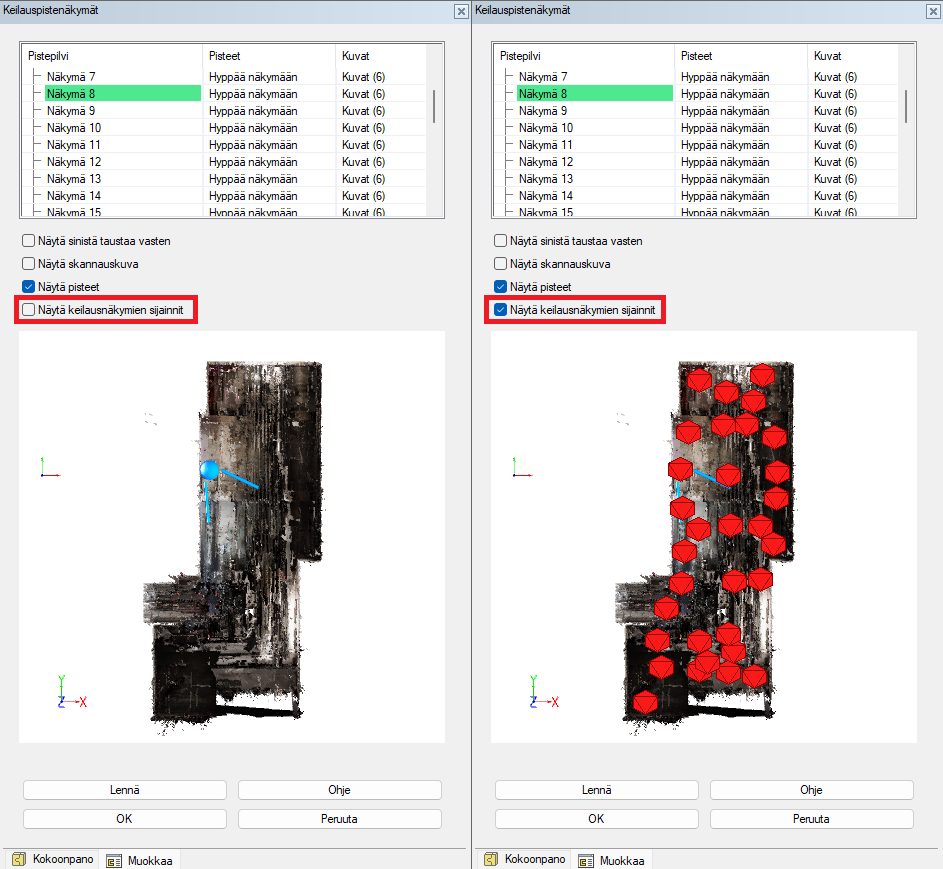943x869 pixels.
Task: Click Peruuta in the right panel
Action: click(811, 819)
